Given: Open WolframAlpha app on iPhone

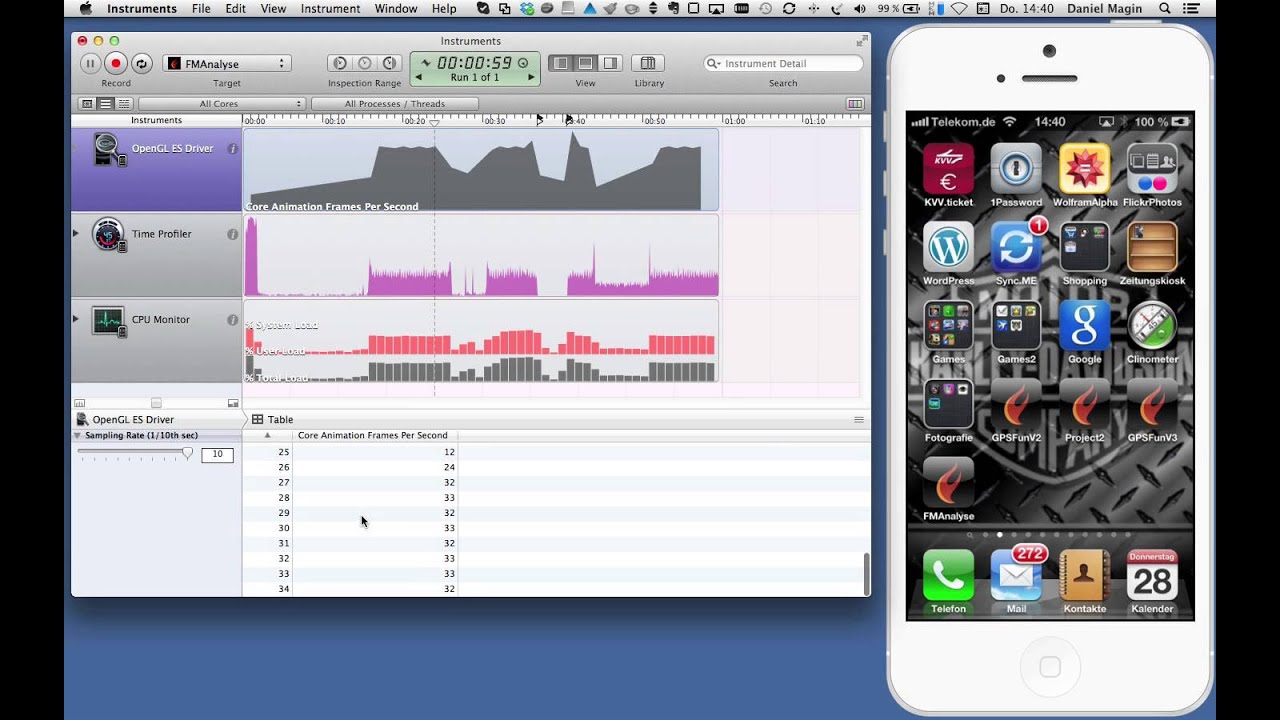Looking at the screenshot, I should coord(1084,168).
